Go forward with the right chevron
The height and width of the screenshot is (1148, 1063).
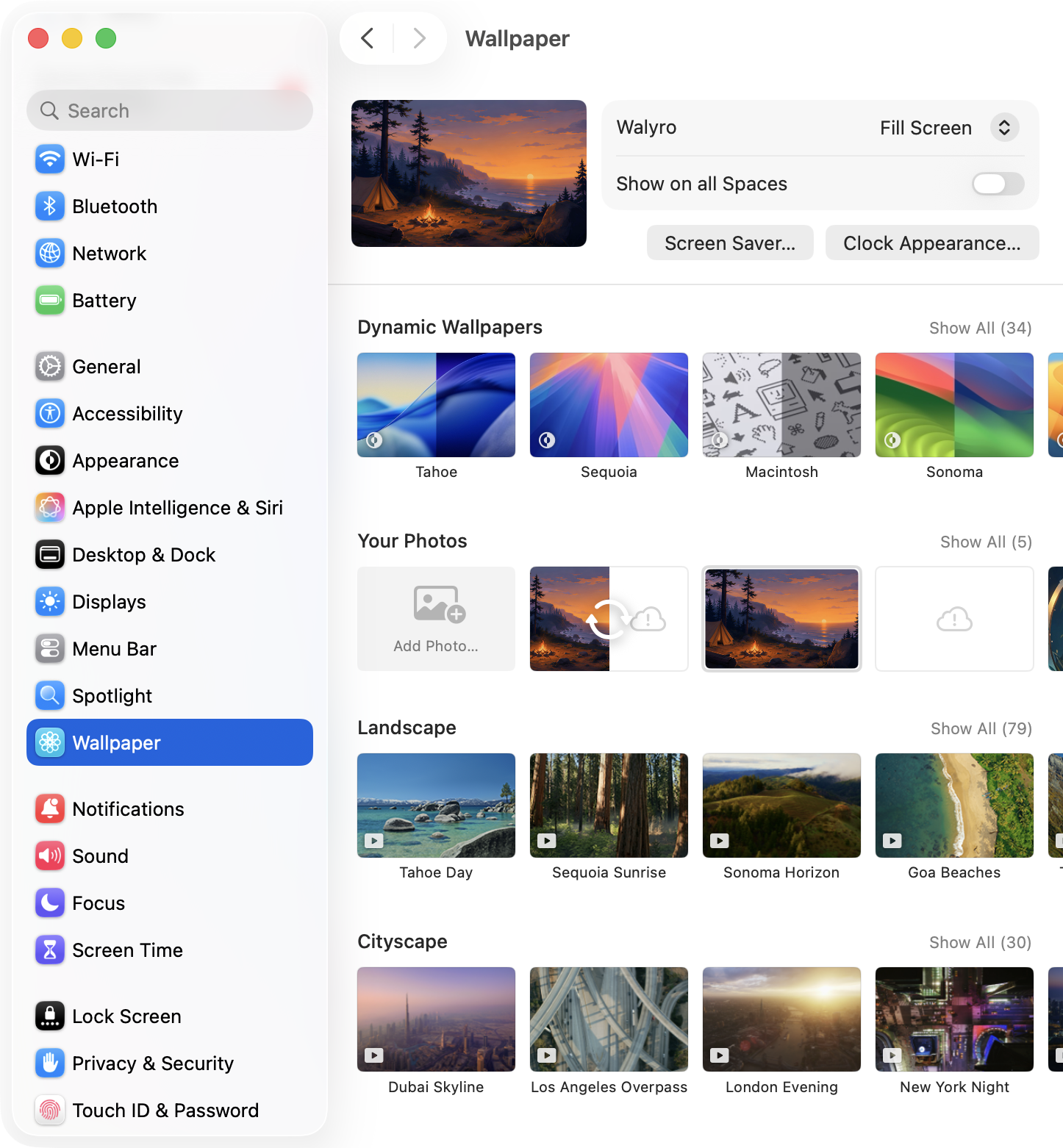(x=419, y=38)
